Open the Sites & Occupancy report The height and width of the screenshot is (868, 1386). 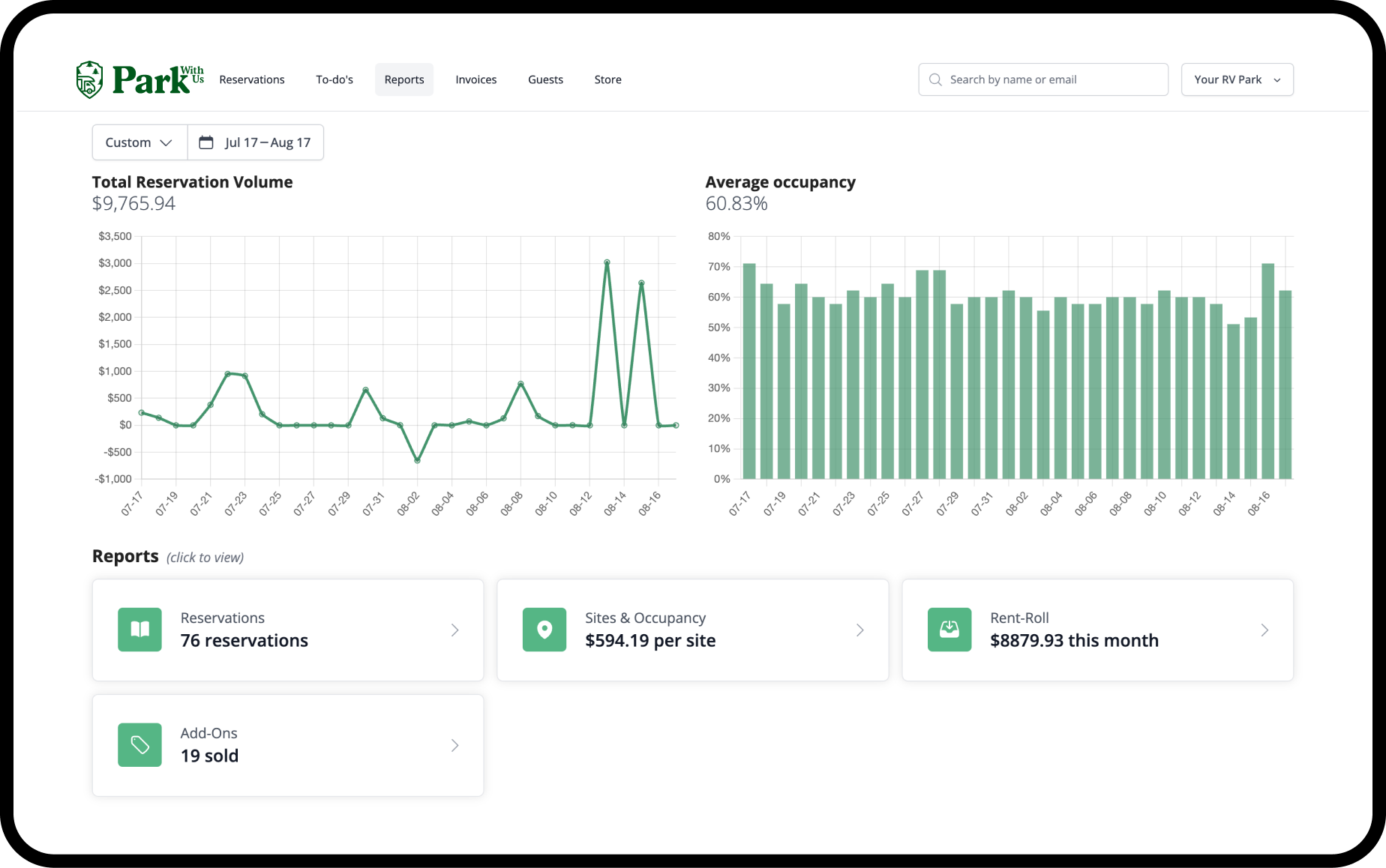click(693, 630)
